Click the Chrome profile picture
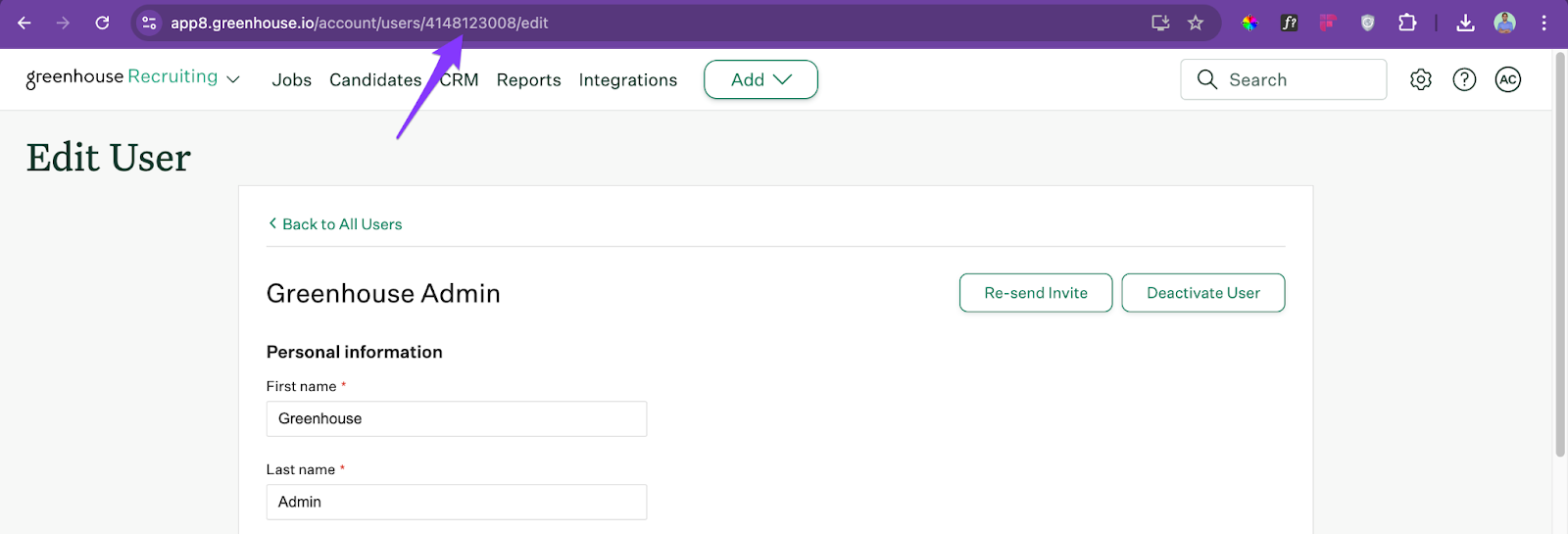Screen dimensions: 1568x534 (1504, 23)
